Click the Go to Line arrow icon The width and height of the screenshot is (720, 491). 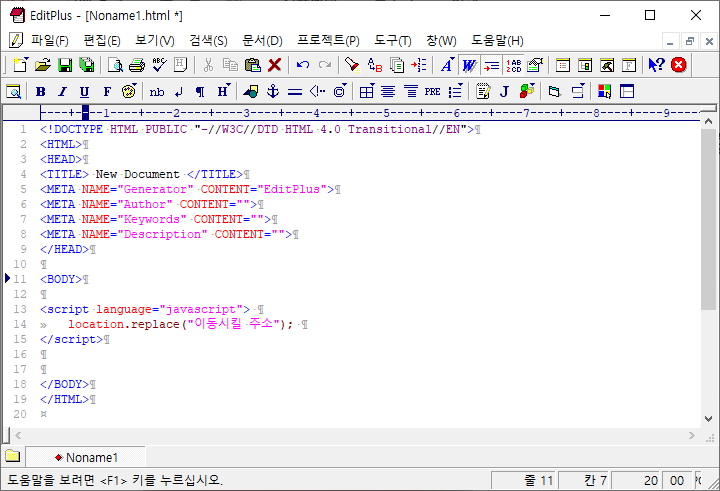click(419, 65)
